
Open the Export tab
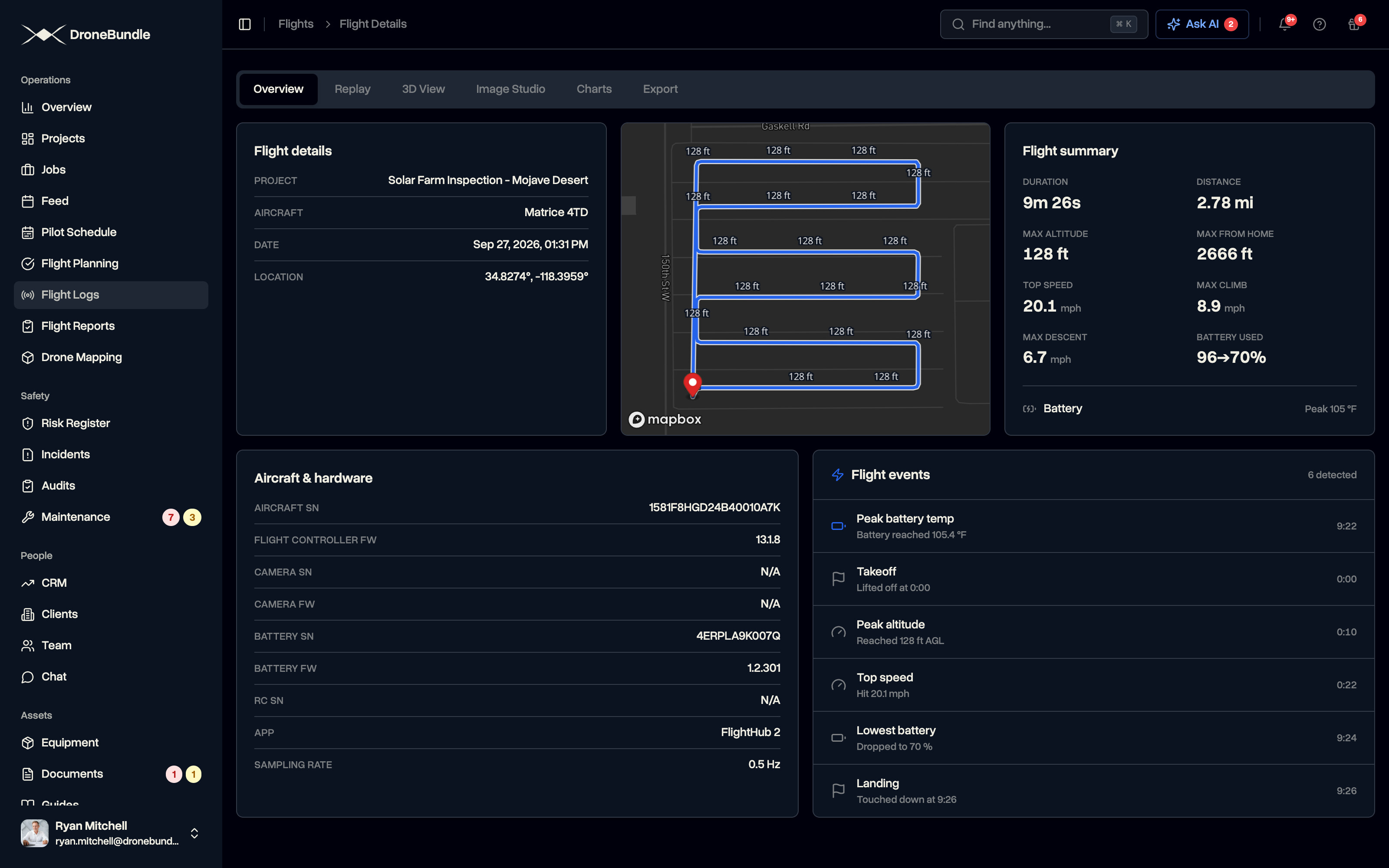[660, 89]
